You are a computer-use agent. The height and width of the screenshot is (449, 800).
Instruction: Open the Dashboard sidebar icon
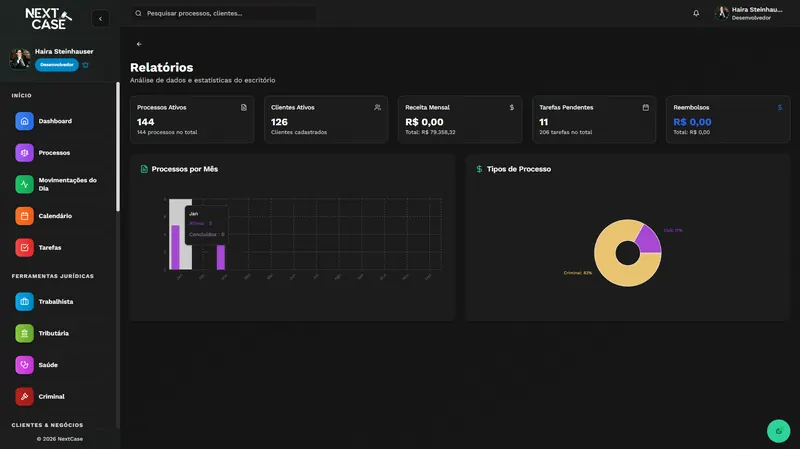coord(24,121)
